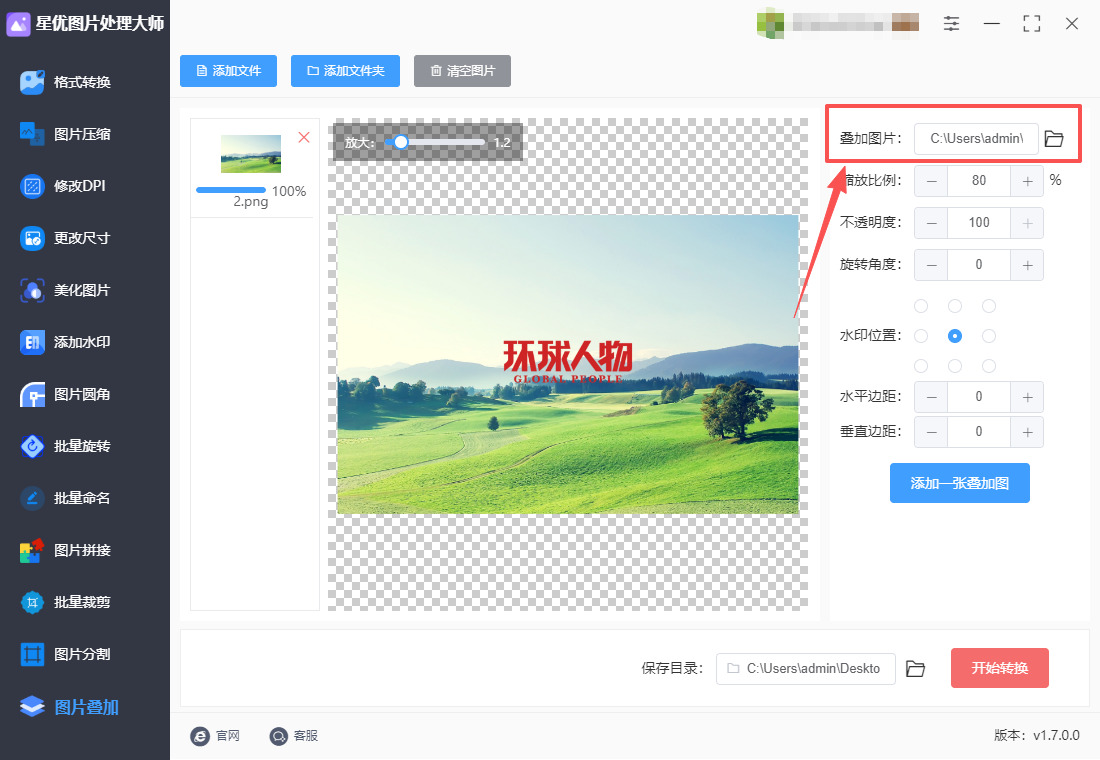This screenshot has height=760, width=1100.
Task: Increase 不透明度 opacity with plus
Action: click(x=1027, y=223)
